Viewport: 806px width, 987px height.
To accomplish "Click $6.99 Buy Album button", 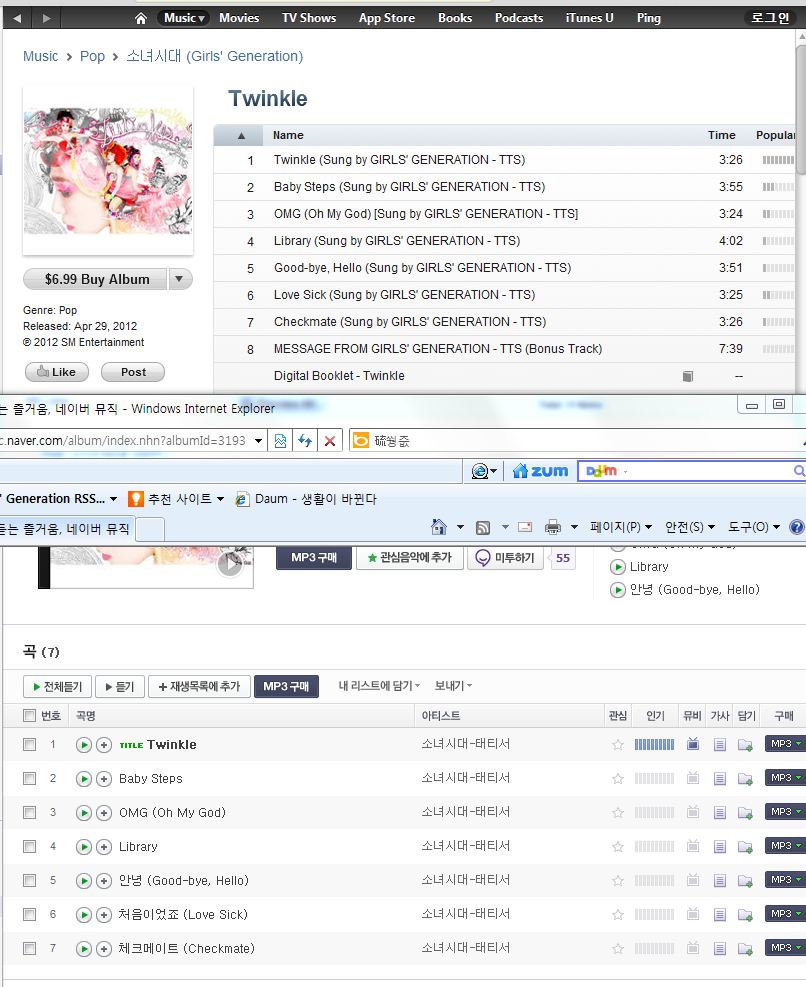I will pos(96,279).
